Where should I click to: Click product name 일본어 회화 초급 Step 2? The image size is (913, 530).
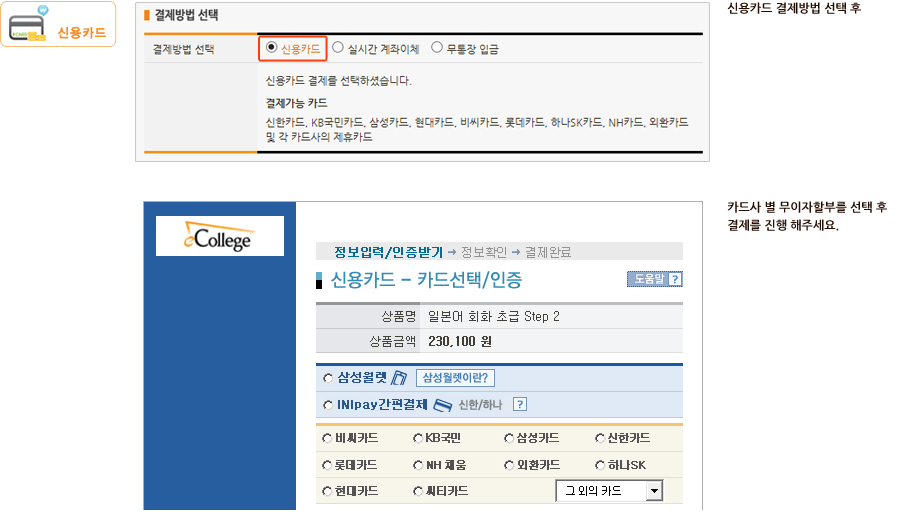coord(494,316)
